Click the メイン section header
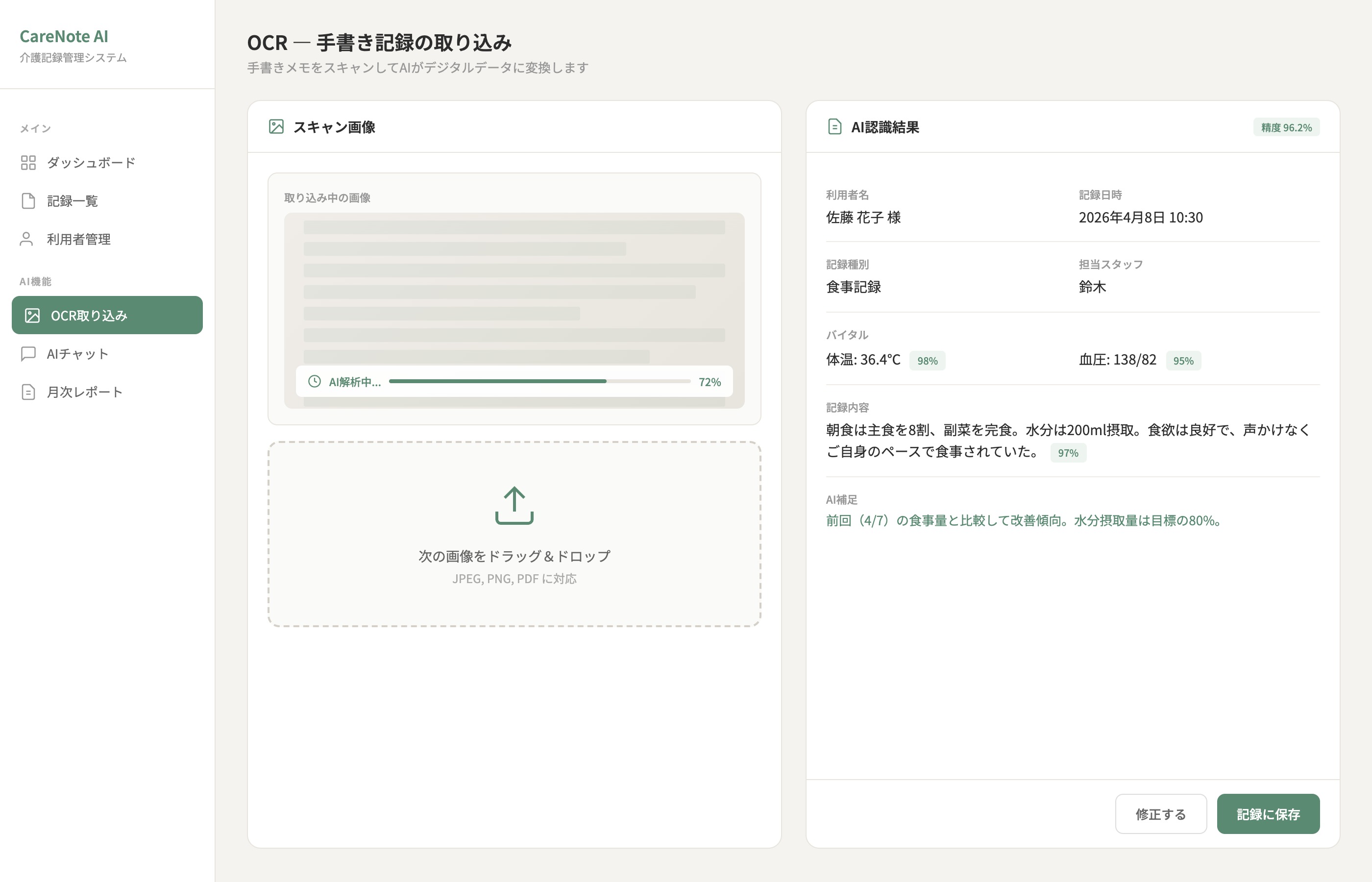 click(x=35, y=128)
